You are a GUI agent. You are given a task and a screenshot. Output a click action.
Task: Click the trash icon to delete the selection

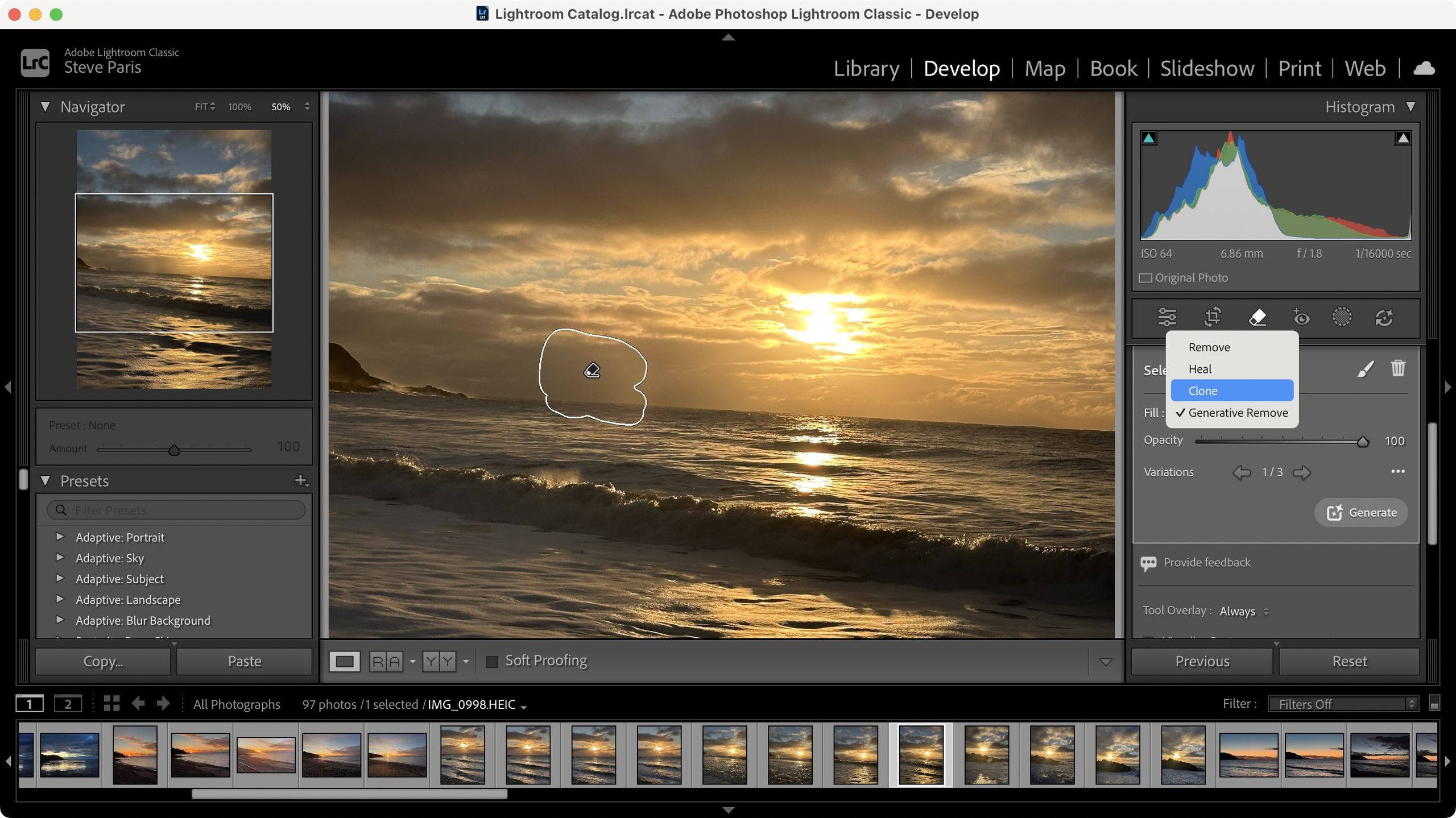click(x=1398, y=368)
